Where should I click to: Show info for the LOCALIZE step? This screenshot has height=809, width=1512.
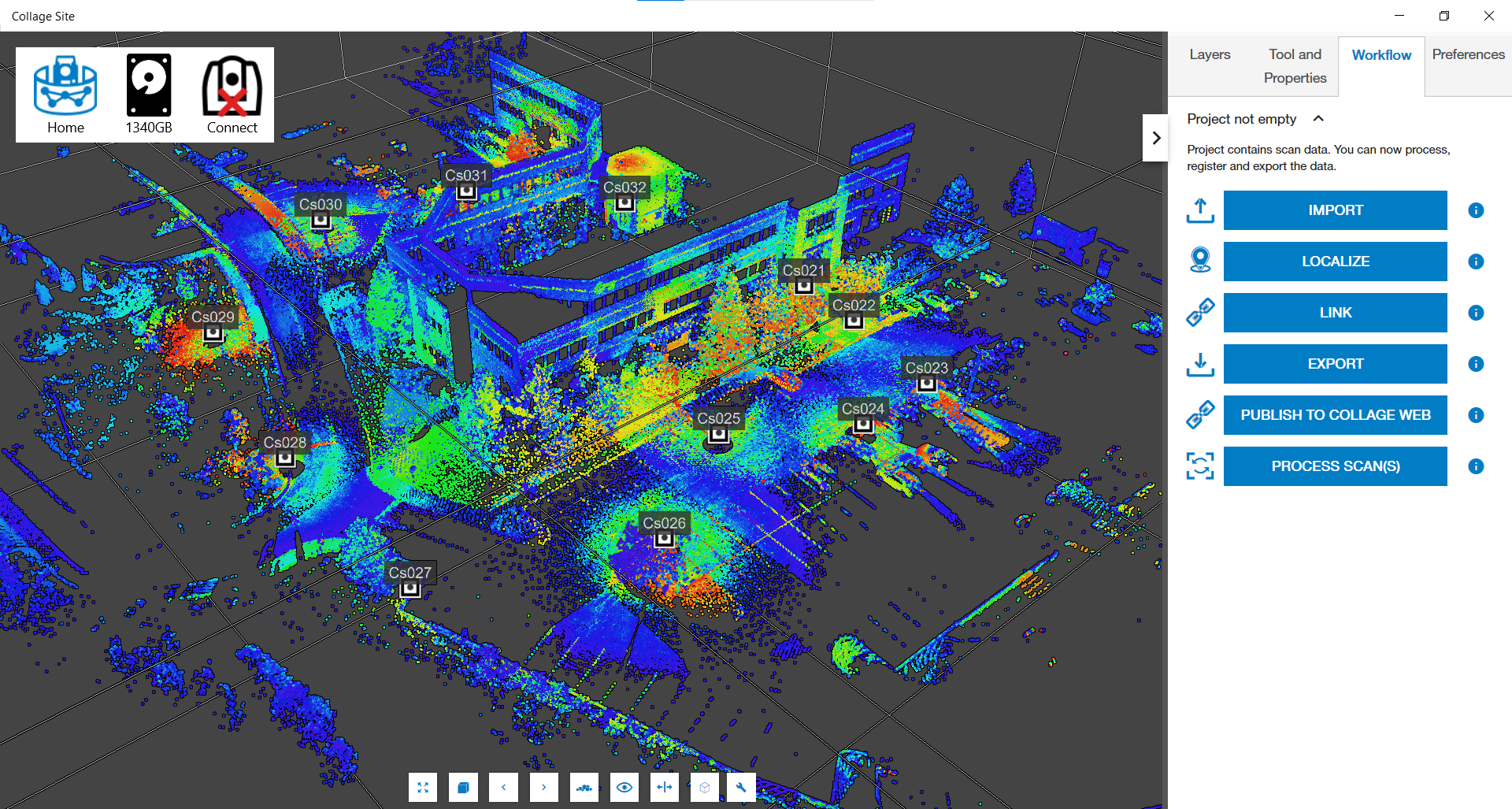(1476, 262)
